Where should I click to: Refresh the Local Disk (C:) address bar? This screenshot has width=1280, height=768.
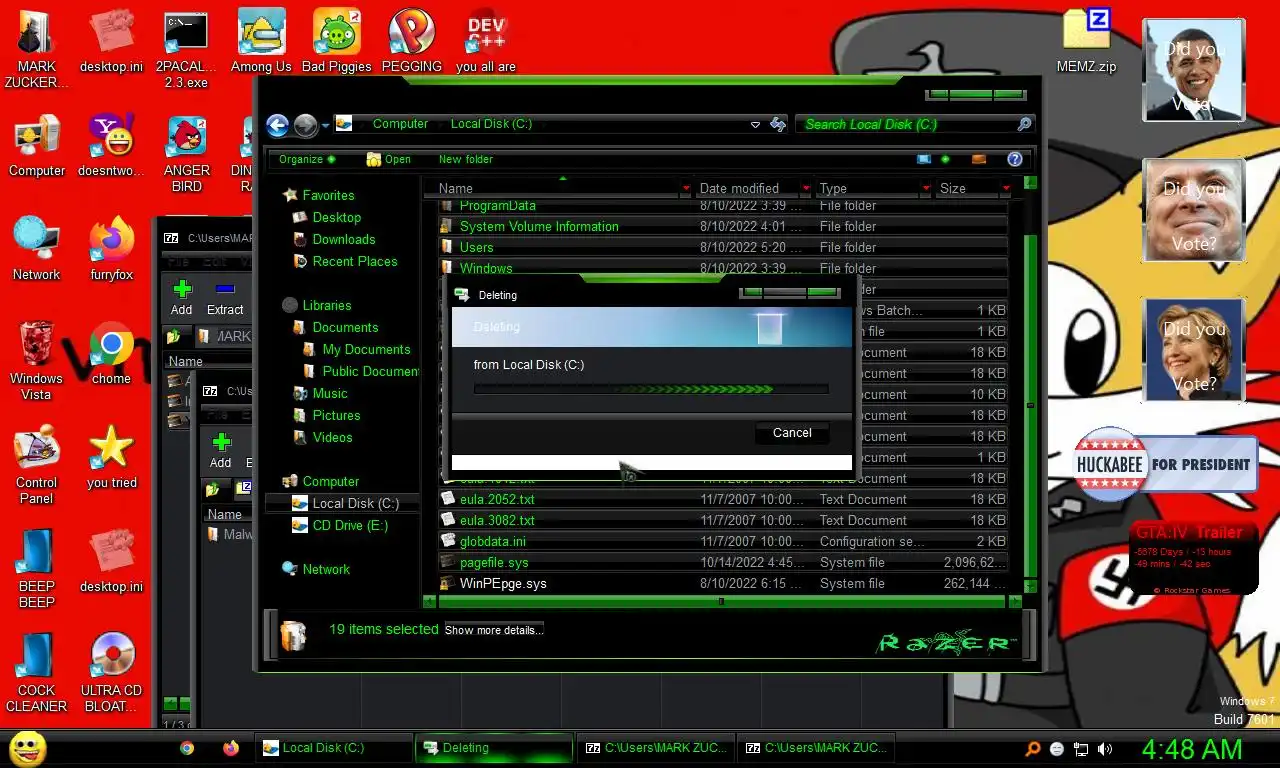[778, 124]
